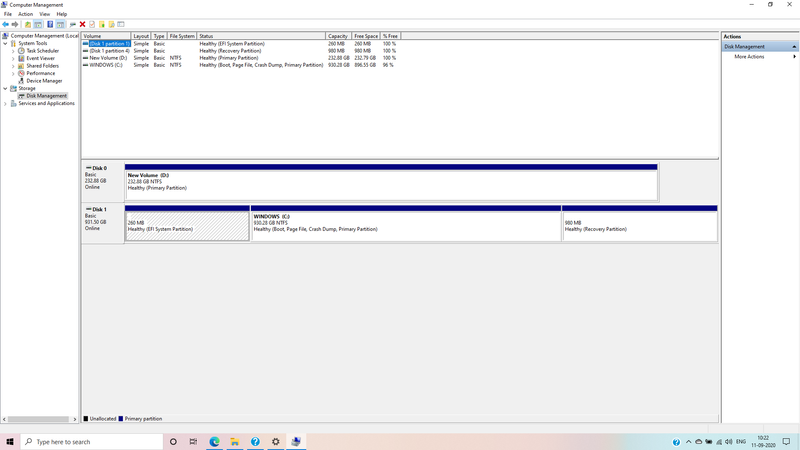Open Settings gear from the taskbar
Screen dimensions: 800x450
coord(276,442)
